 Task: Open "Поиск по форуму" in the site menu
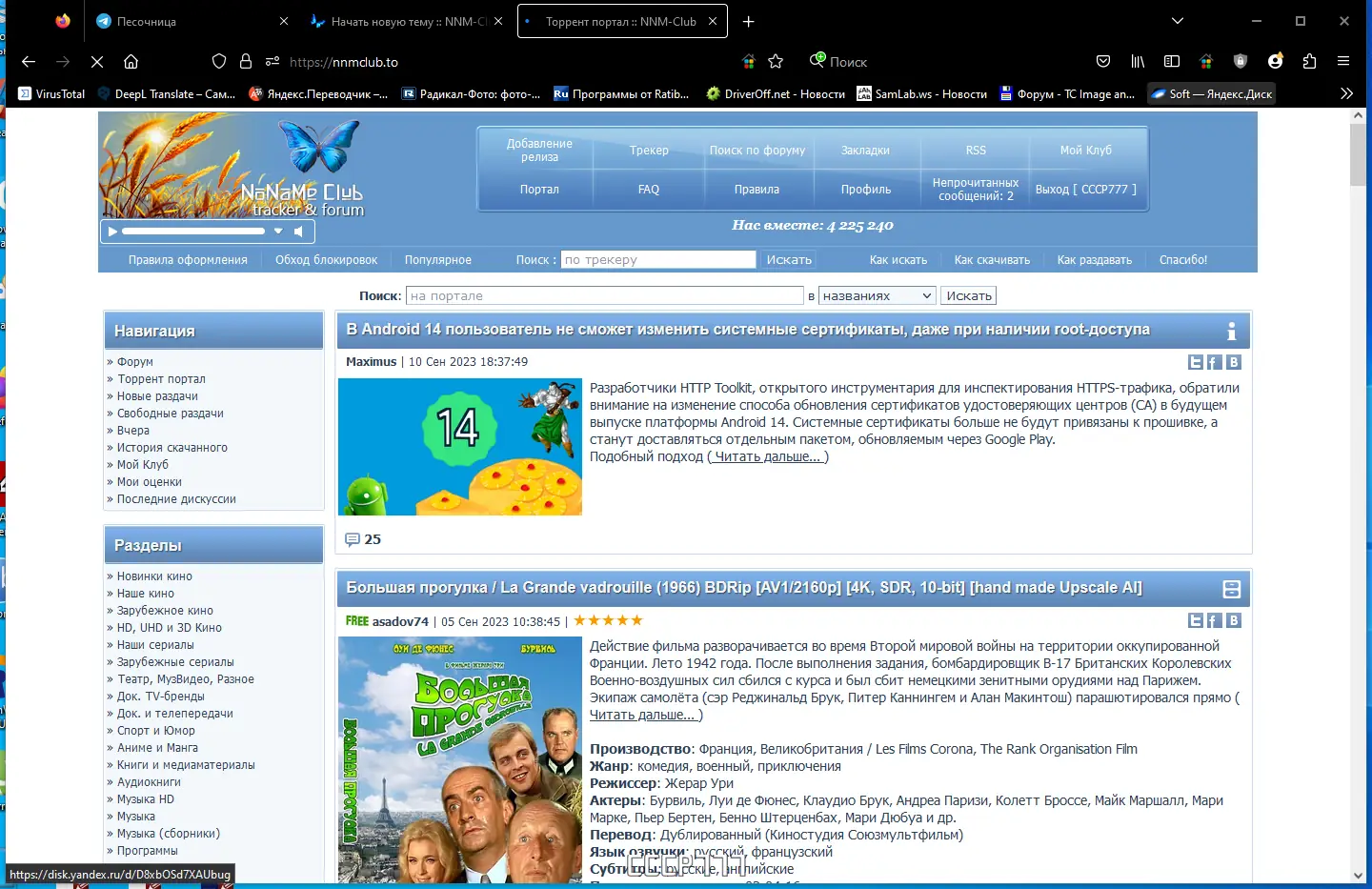[757, 151]
